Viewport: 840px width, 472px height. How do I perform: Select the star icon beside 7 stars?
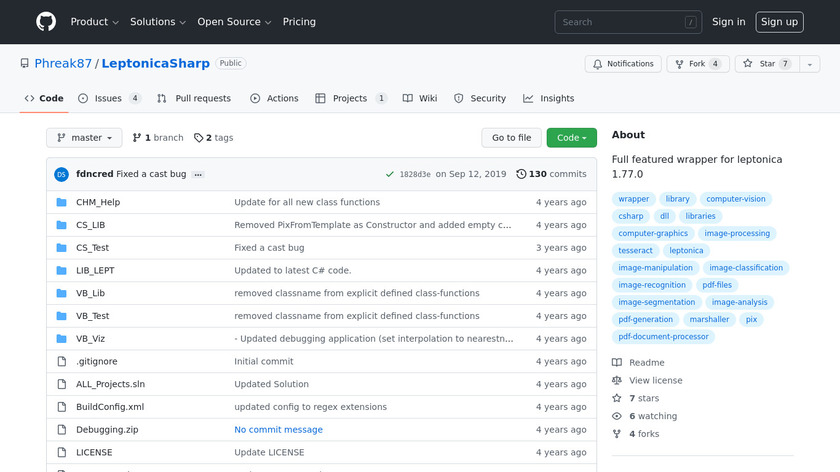coord(617,398)
